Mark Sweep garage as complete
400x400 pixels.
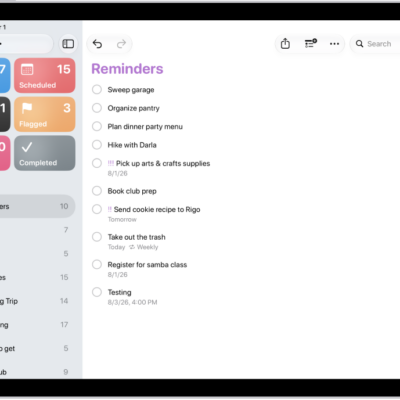[97, 89]
